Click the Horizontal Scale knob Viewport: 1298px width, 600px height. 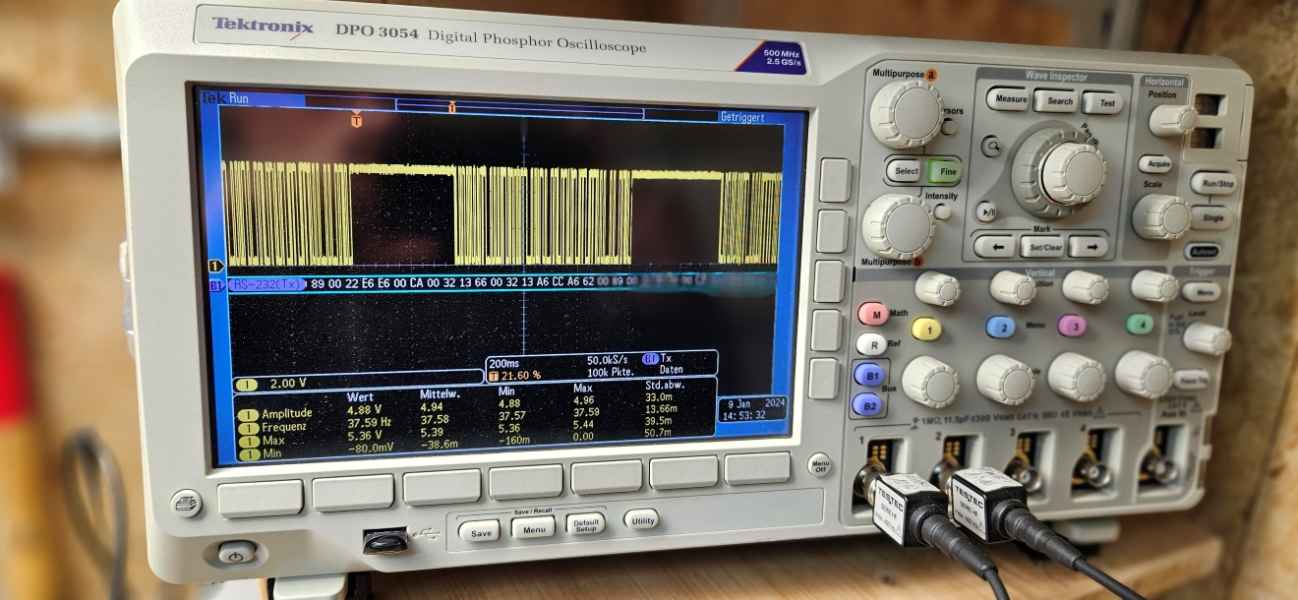[1161, 215]
